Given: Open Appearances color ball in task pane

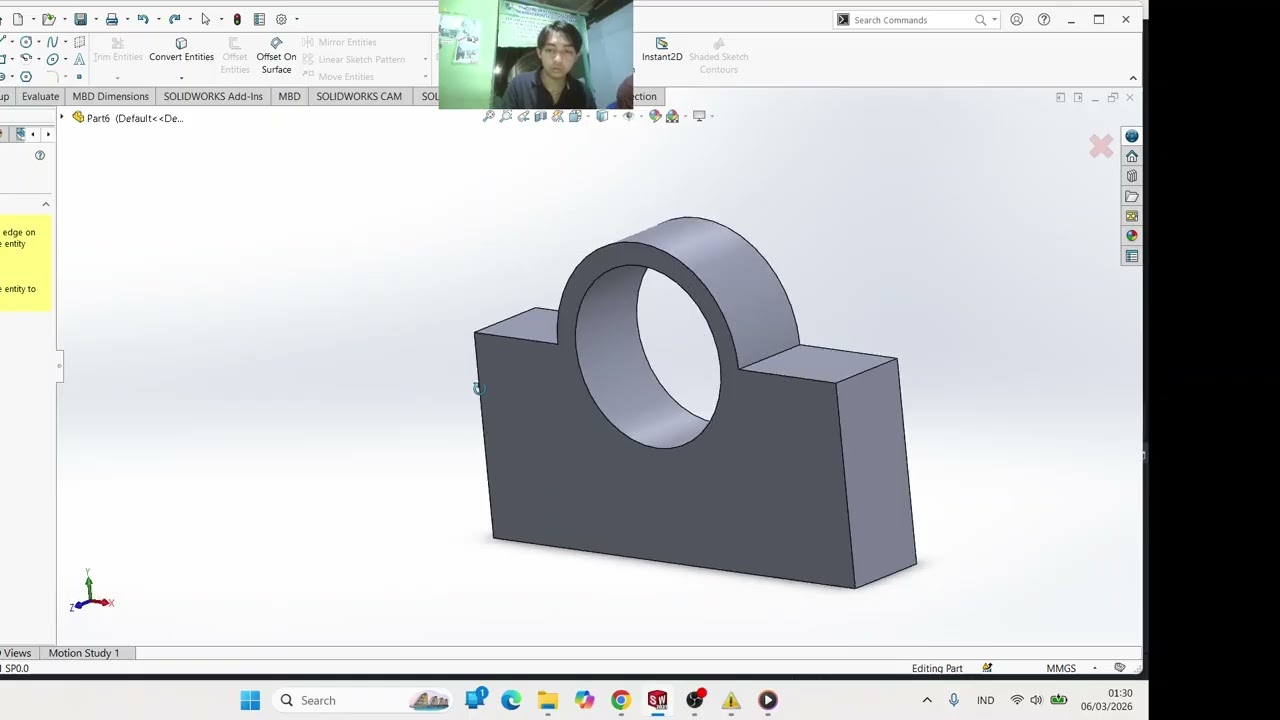Looking at the screenshot, I should click(1132, 236).
